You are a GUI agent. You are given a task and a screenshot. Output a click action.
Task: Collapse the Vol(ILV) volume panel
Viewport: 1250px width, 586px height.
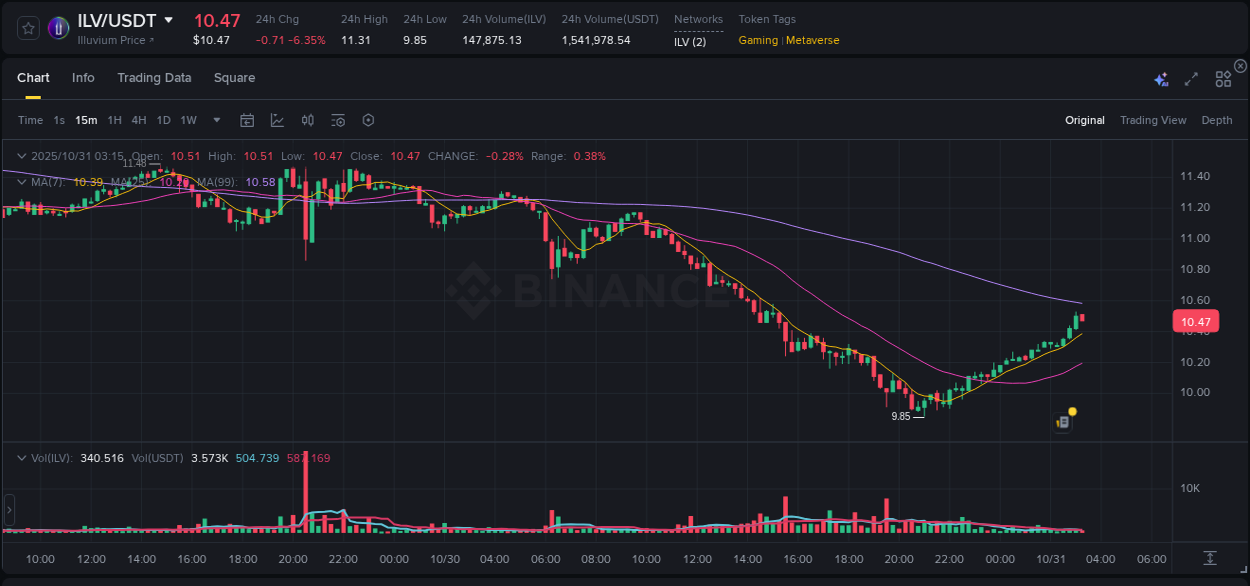pos(22,457)
